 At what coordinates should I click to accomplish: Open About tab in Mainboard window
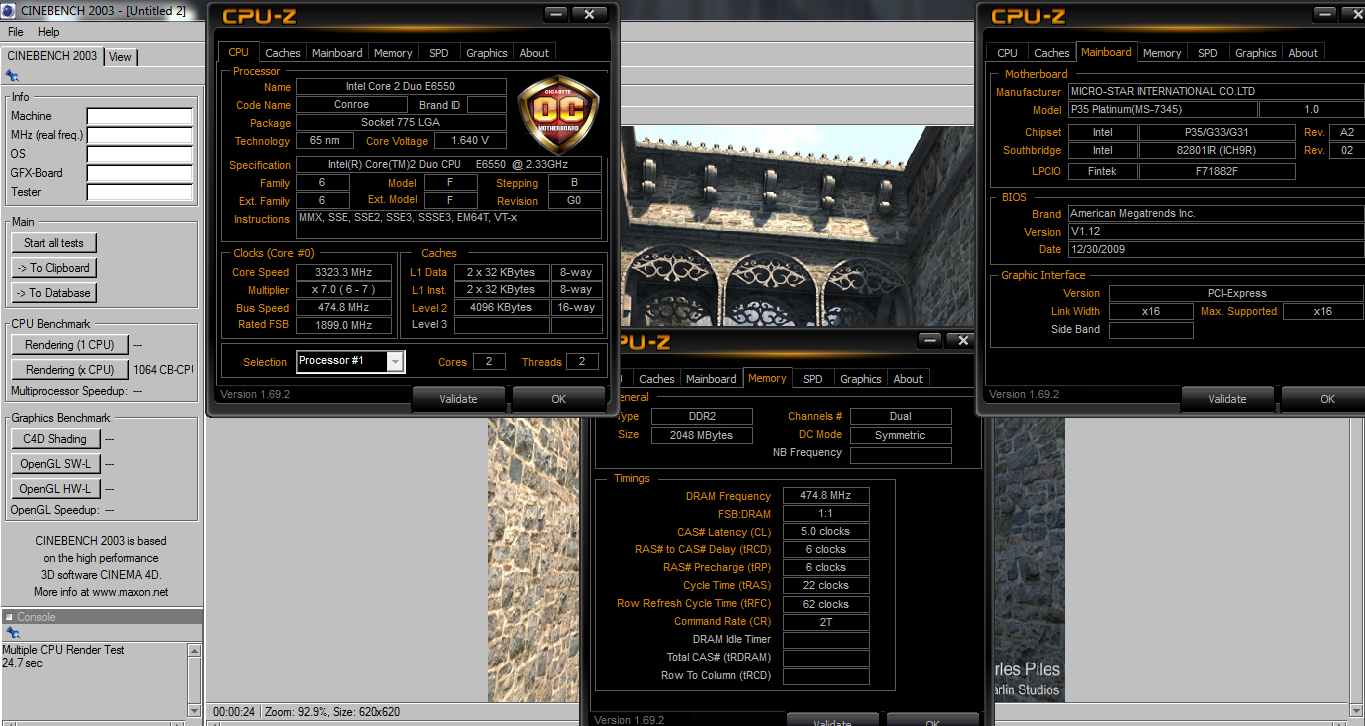(x=1303, y=53)
